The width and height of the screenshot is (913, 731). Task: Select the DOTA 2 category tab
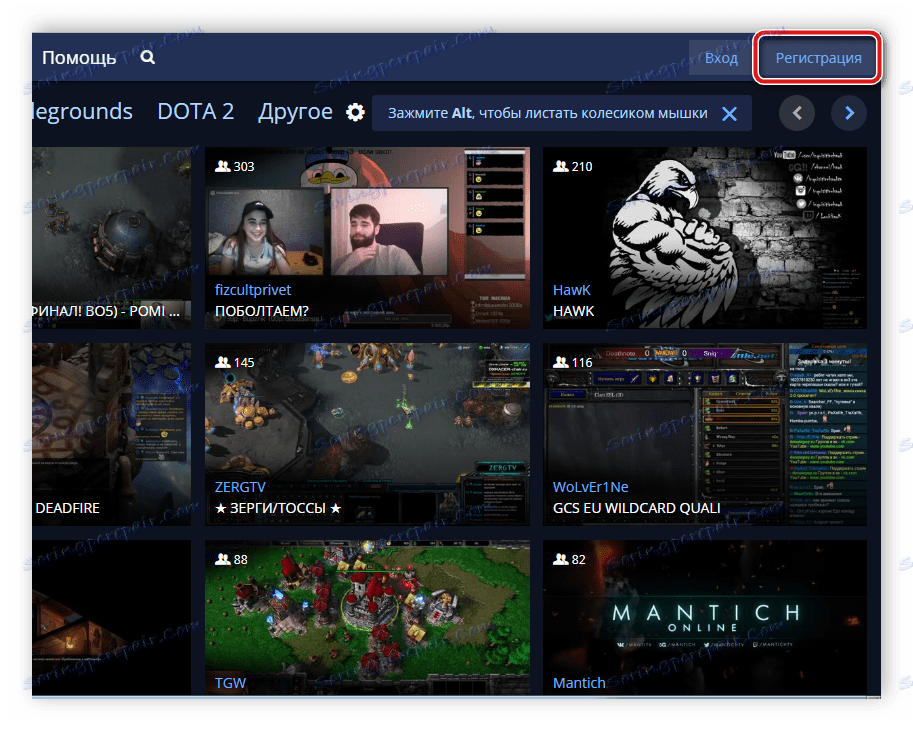click(196, 111)
